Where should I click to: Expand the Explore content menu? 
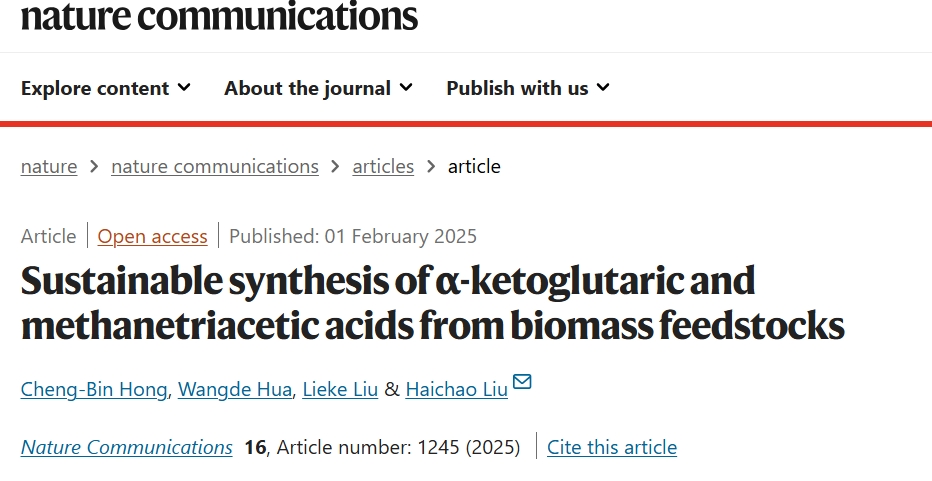point(106,88)
